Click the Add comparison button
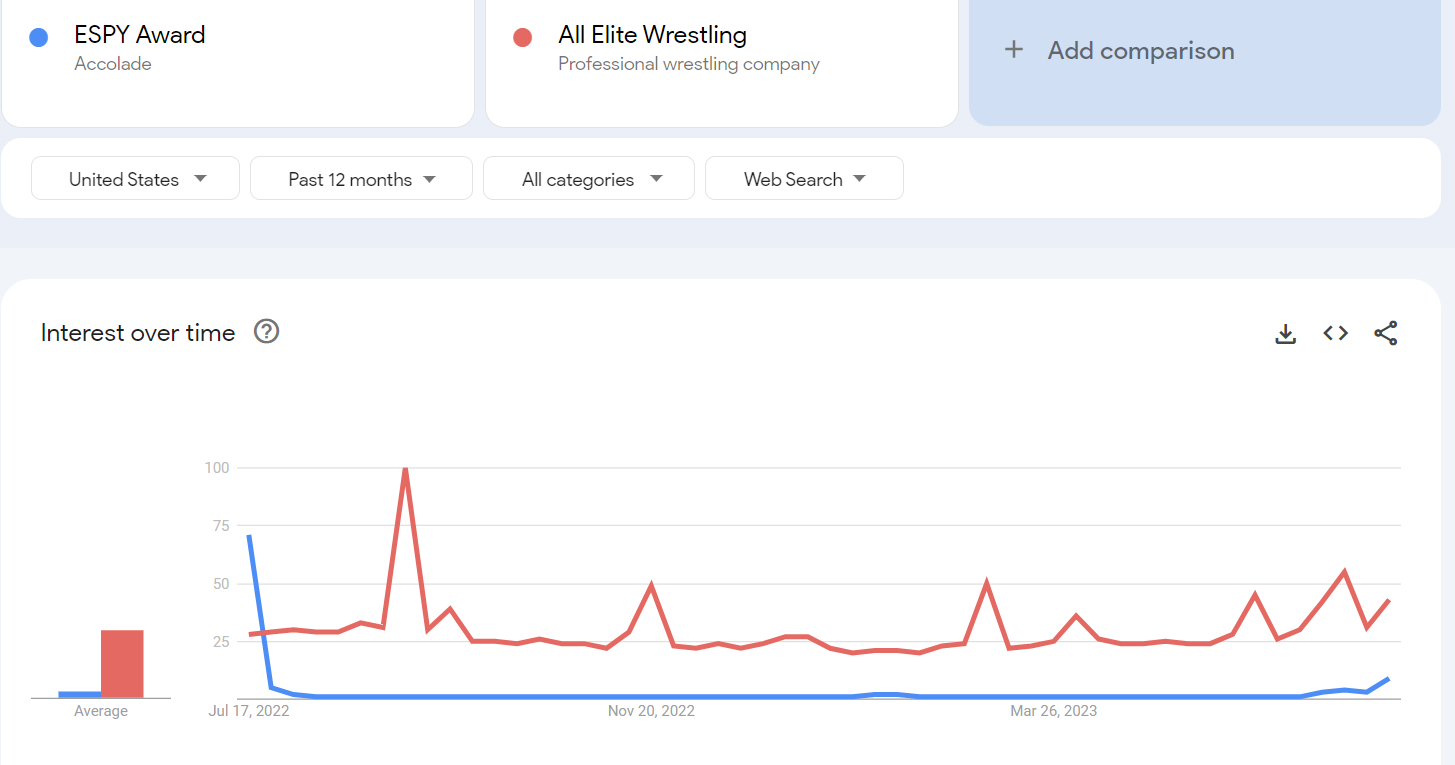 [1140, 51]
